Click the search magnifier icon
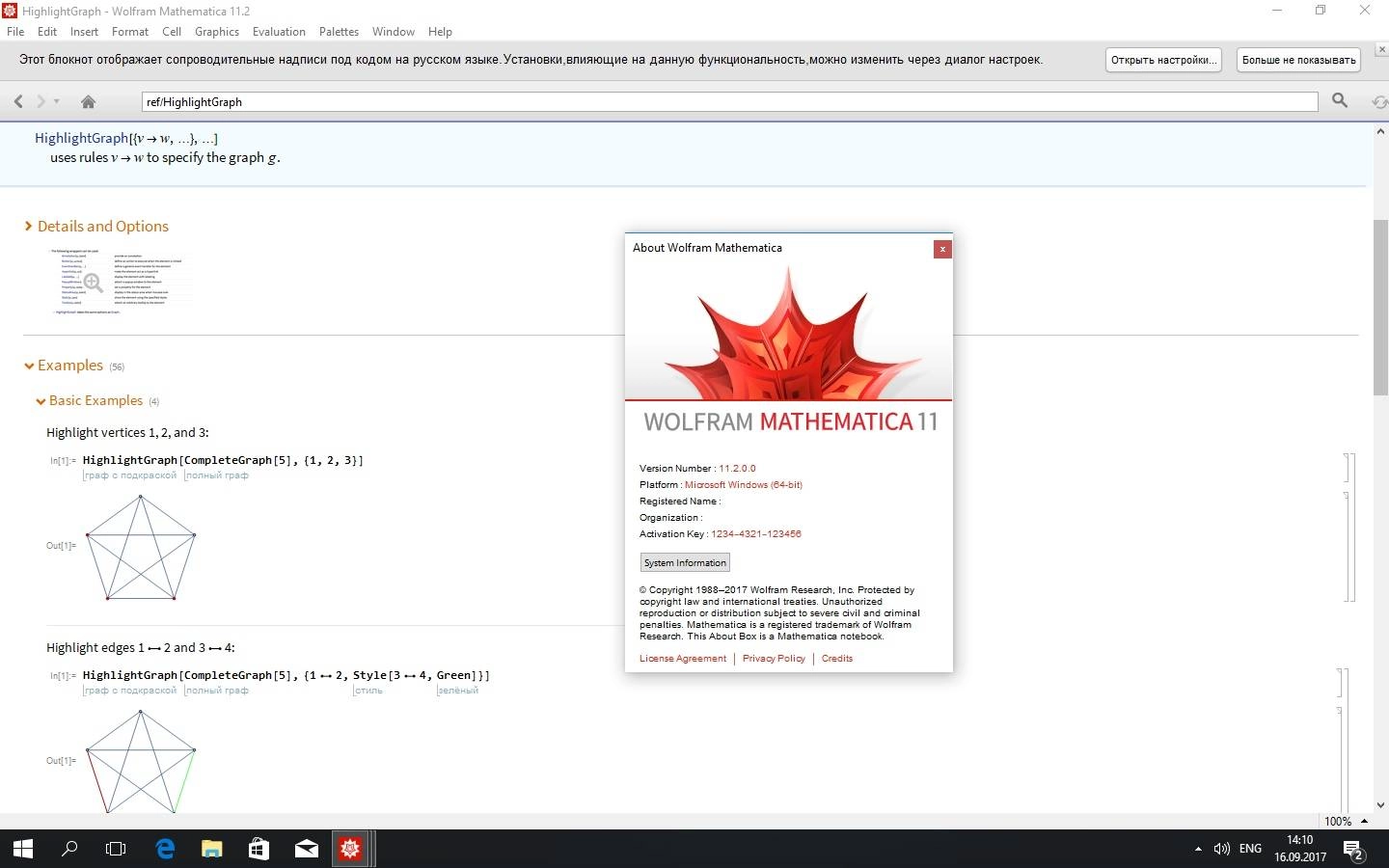The image size is (1389, 868). point(1340,100)
